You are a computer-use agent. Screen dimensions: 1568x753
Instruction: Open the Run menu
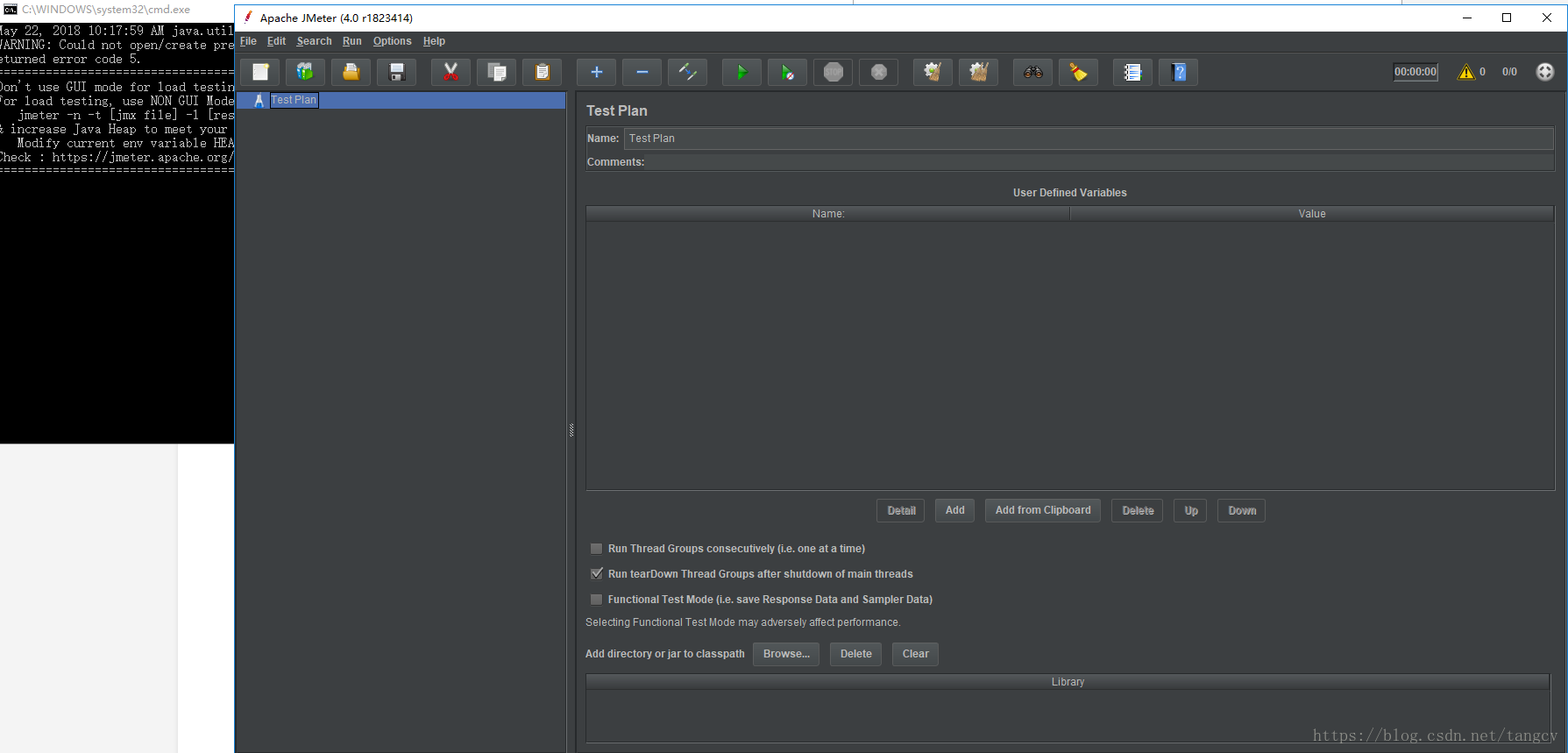[351, 41]
